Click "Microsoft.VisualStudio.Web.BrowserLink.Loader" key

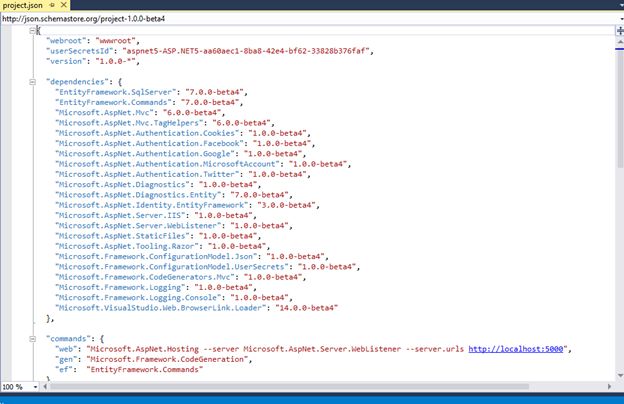pyautogui.click(x=160, y=308)
